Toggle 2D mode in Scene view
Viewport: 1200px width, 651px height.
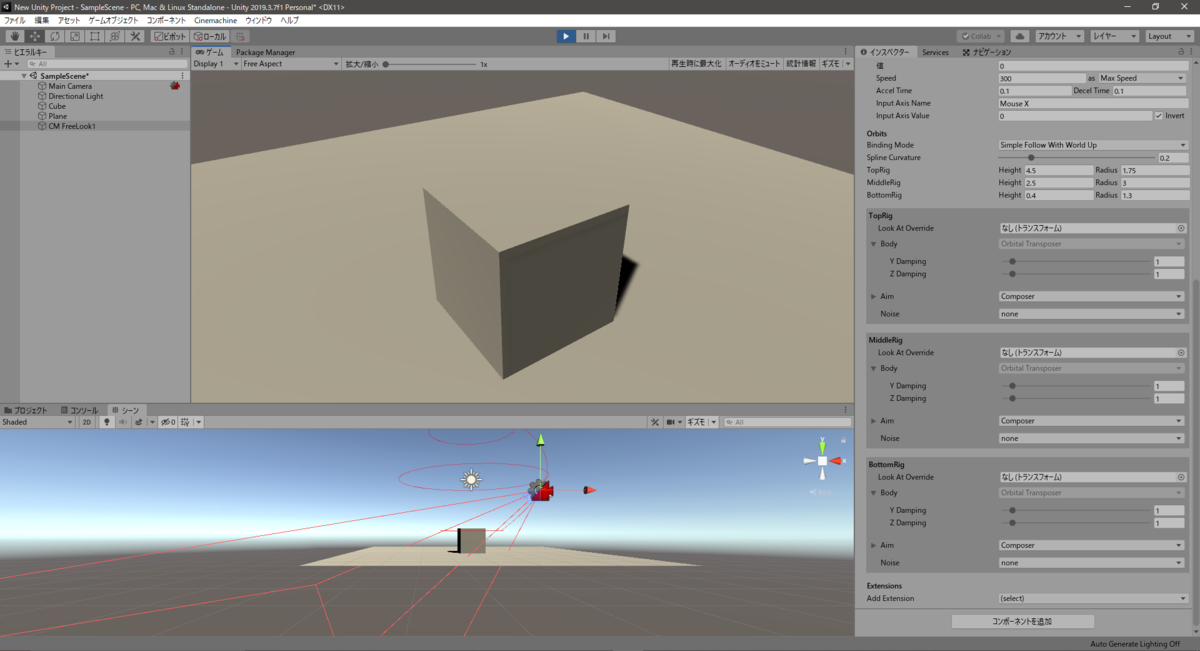[x=87, y=422]
